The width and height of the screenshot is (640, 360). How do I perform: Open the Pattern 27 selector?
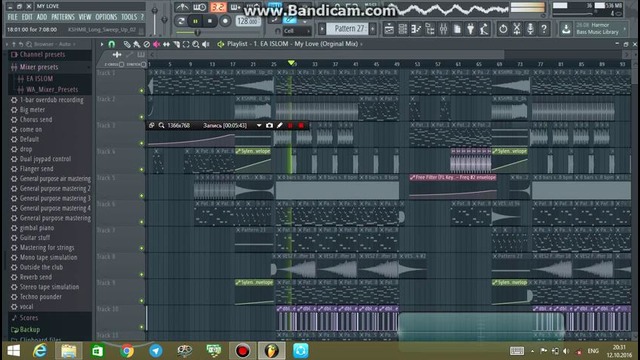(x=348, y=29)
